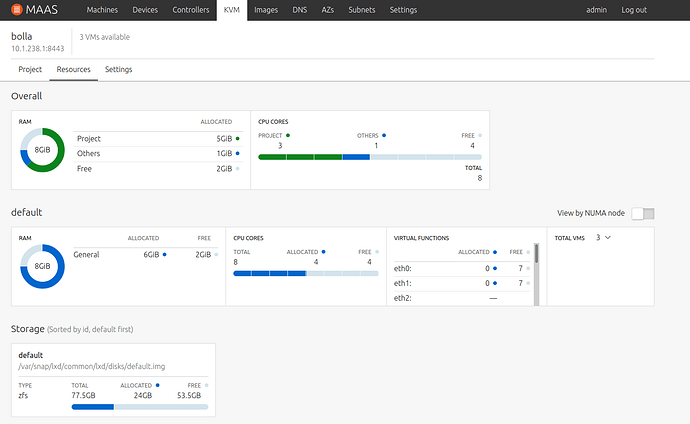Click the Overall RAM donut chart

(x=42, y=150)
